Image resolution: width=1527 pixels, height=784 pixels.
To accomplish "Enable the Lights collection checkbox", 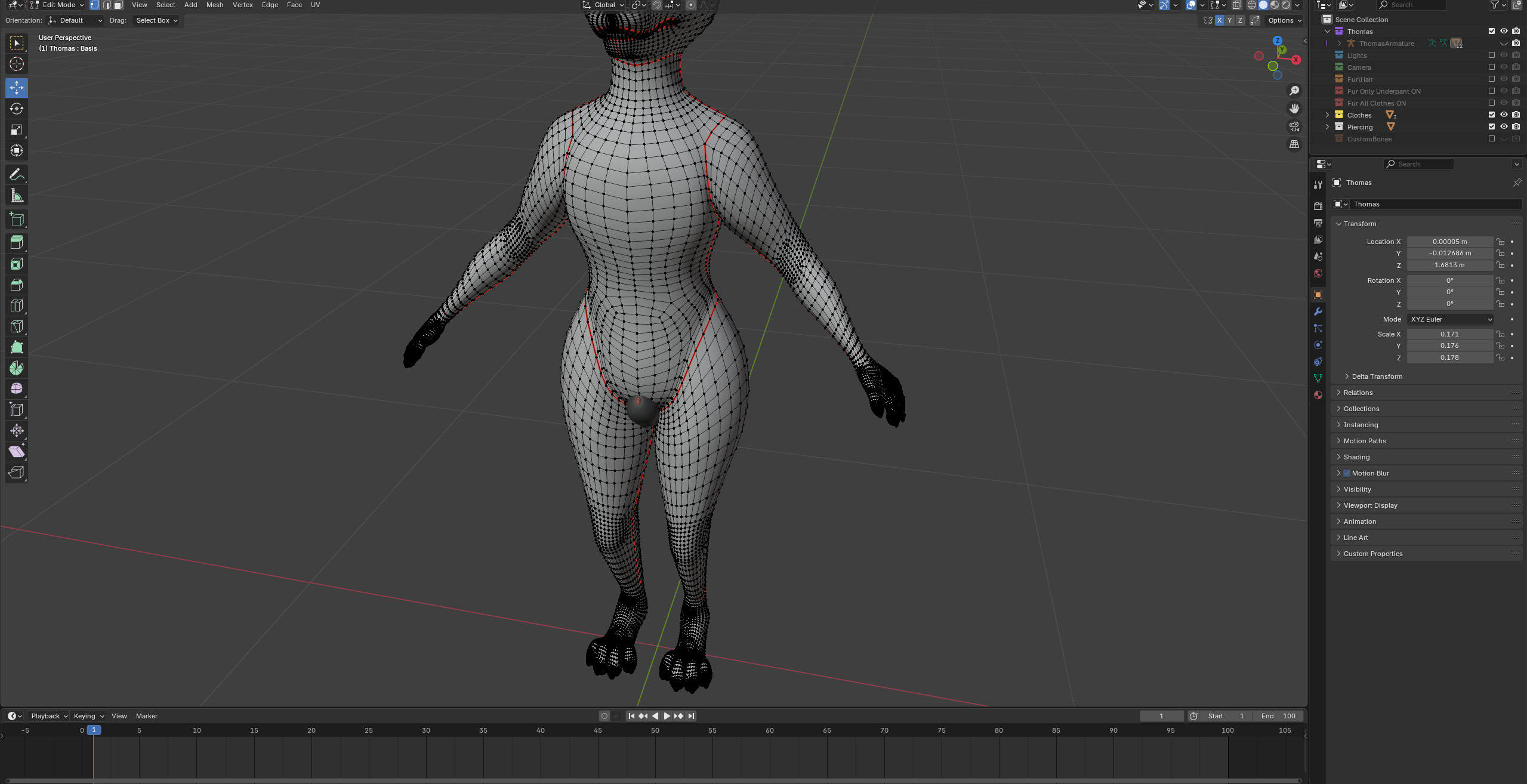I will tap(1492, 55).
